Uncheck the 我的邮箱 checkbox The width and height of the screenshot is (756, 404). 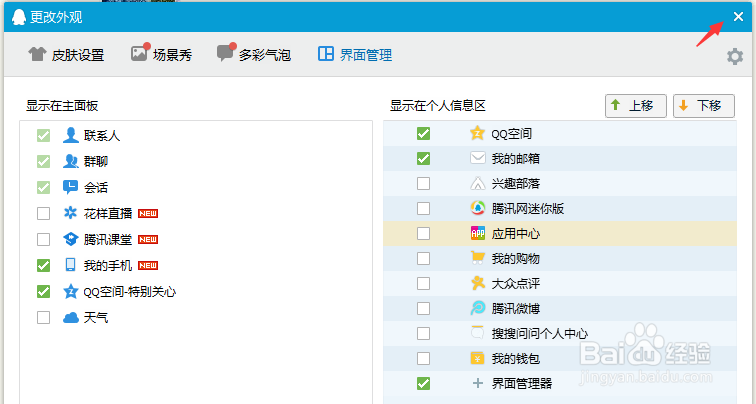click(423, 159)
